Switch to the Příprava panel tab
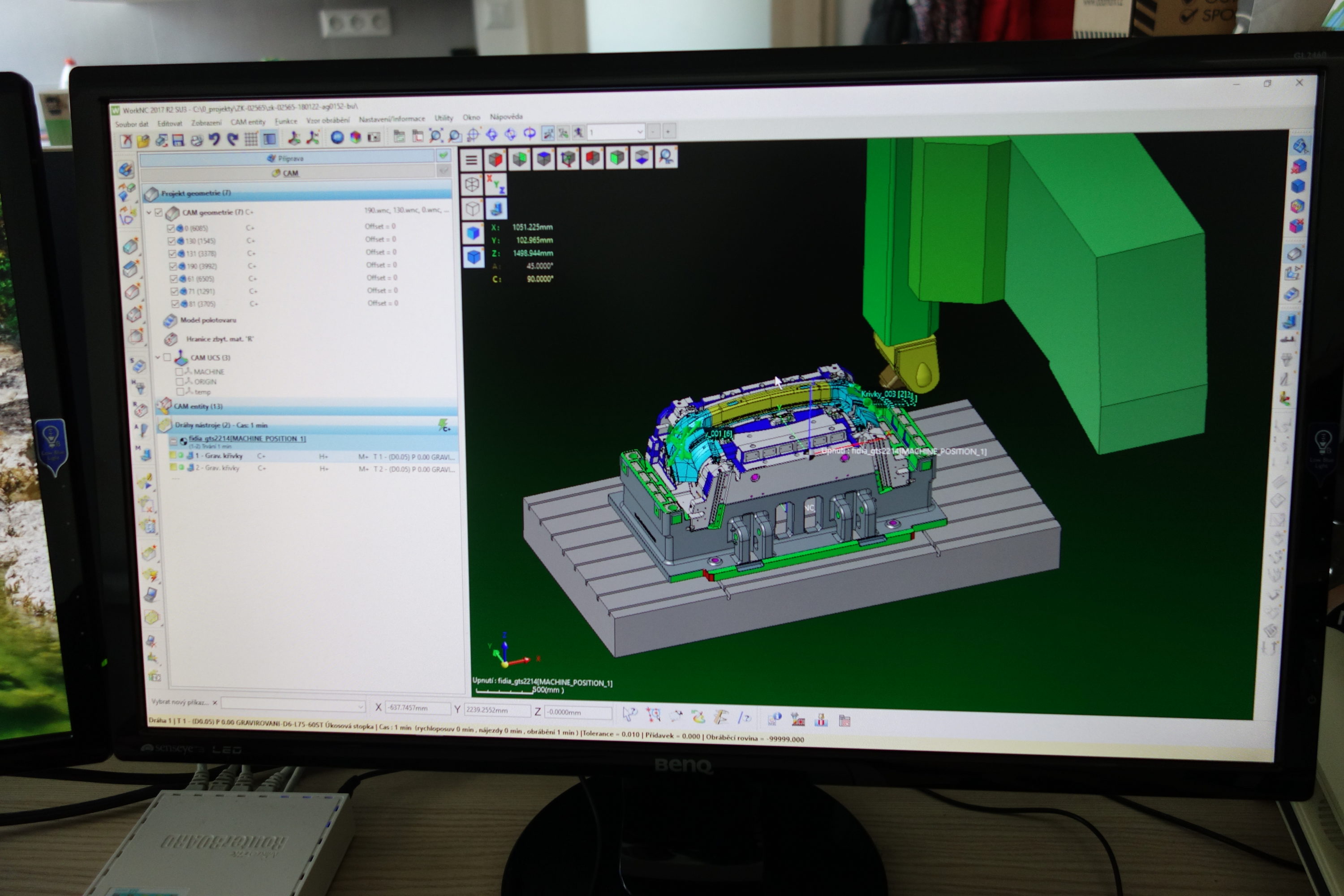The width and height of the screenshot is (1344, 896). (x=287, y=158)
